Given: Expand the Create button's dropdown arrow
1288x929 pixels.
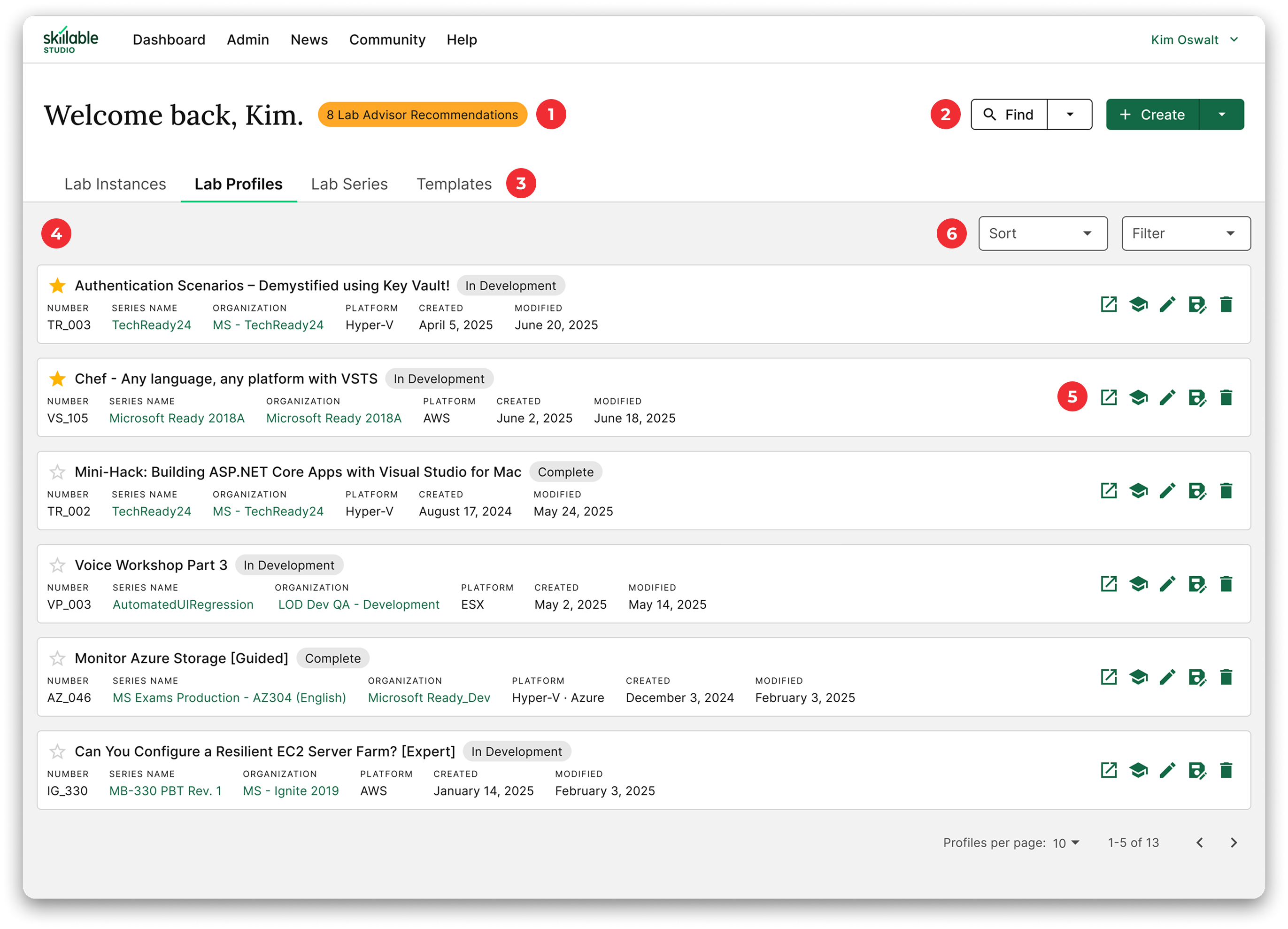Looking at the screenshot, I should (x=1221, y=114).
